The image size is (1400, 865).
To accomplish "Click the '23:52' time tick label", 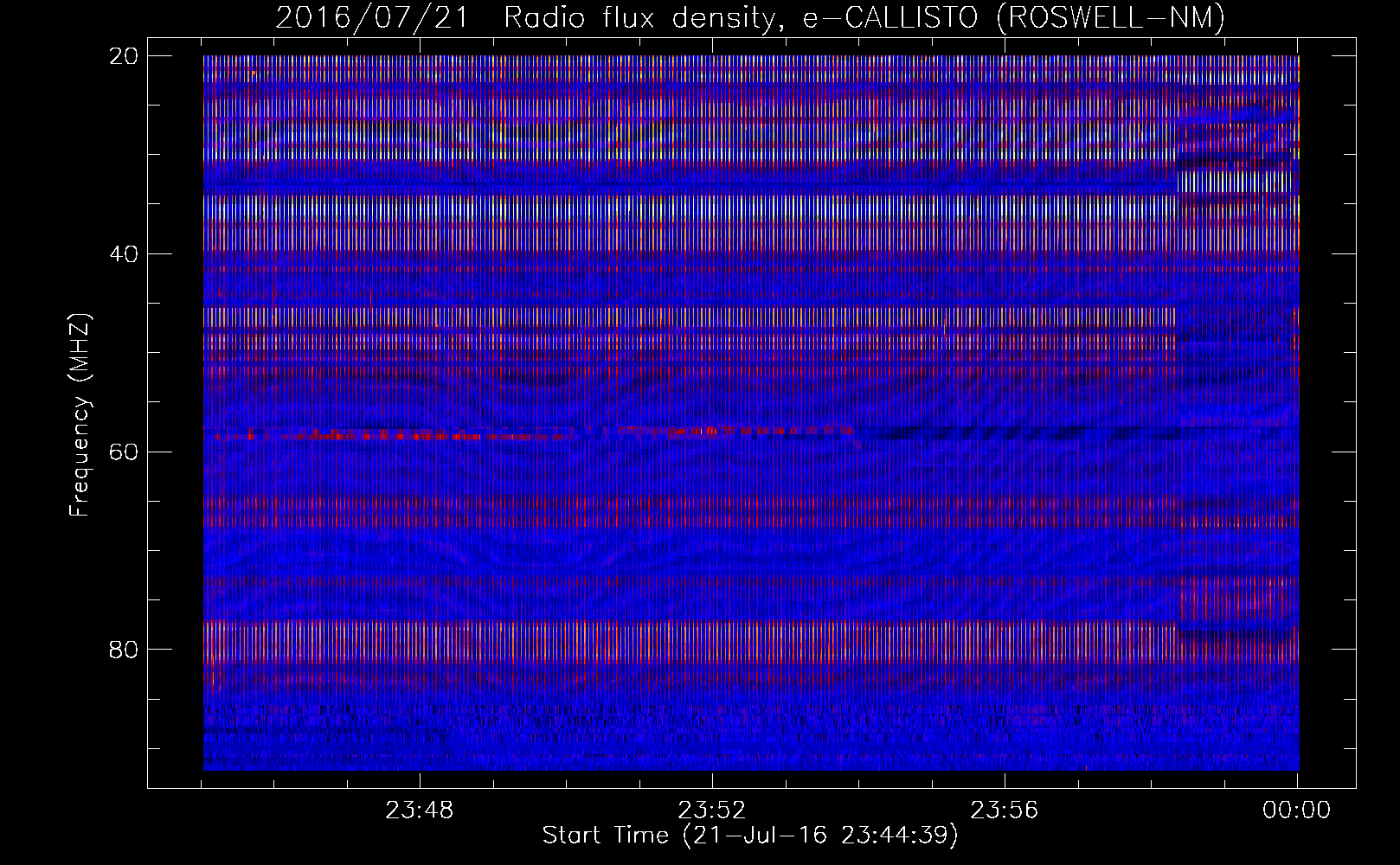I will coord(712,811).
